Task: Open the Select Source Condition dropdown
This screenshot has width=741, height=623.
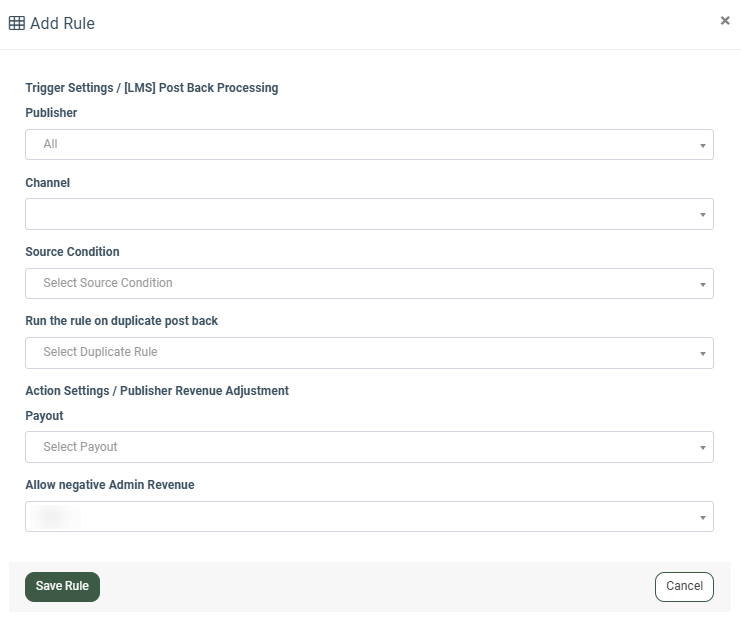Action: click(360, 283)
